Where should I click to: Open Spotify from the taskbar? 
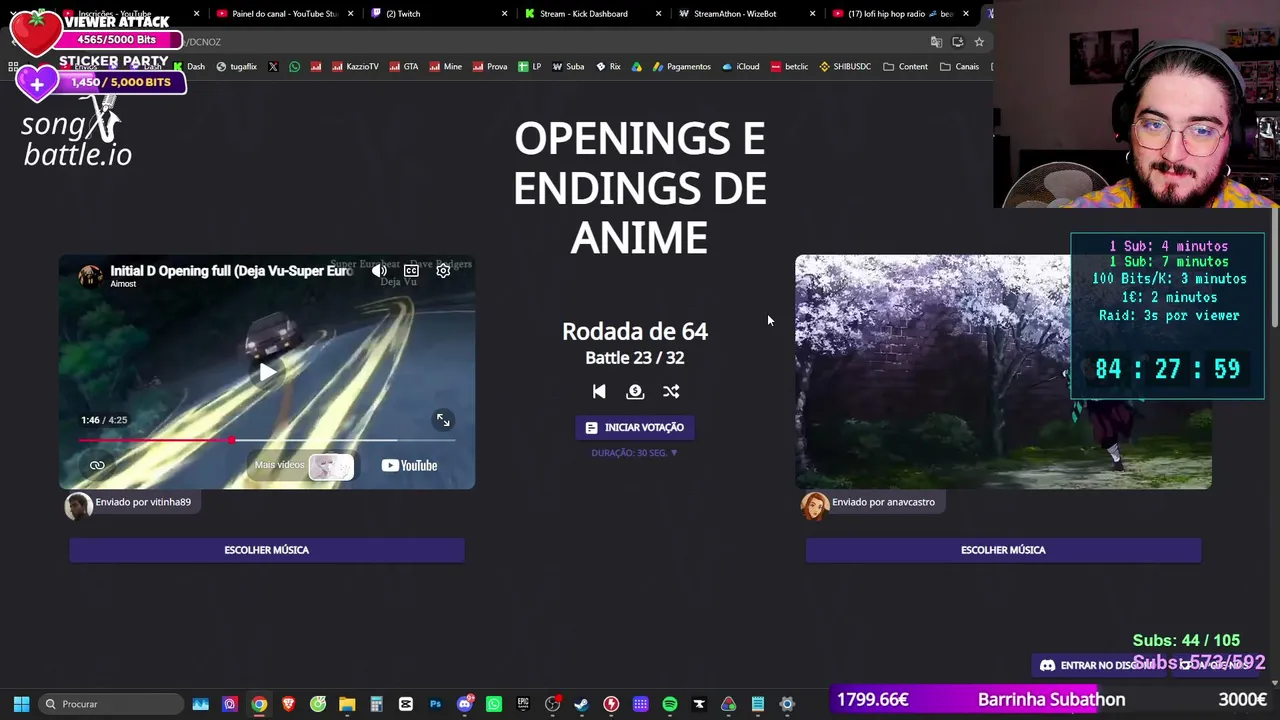coord(670,704)
